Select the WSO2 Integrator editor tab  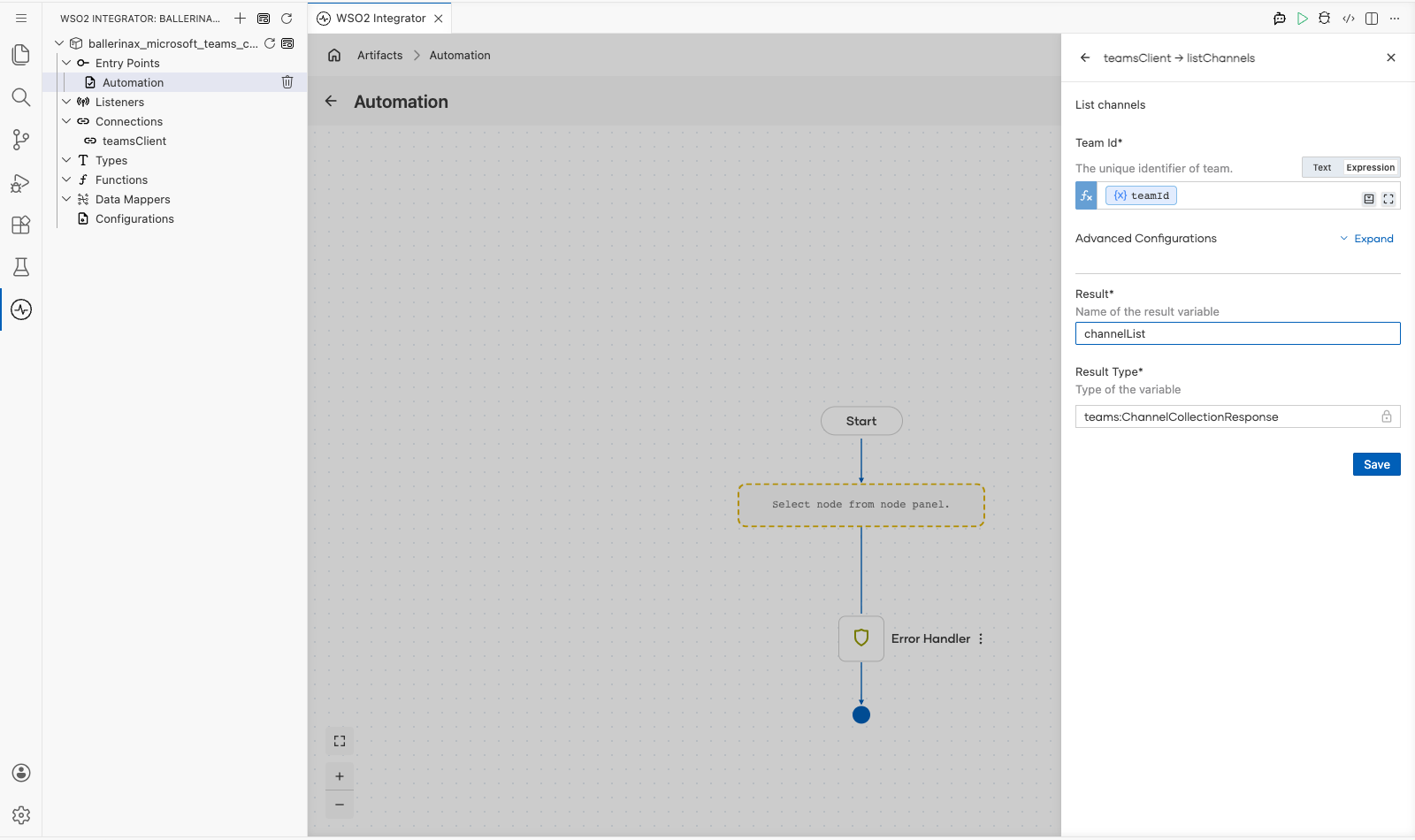380,18
